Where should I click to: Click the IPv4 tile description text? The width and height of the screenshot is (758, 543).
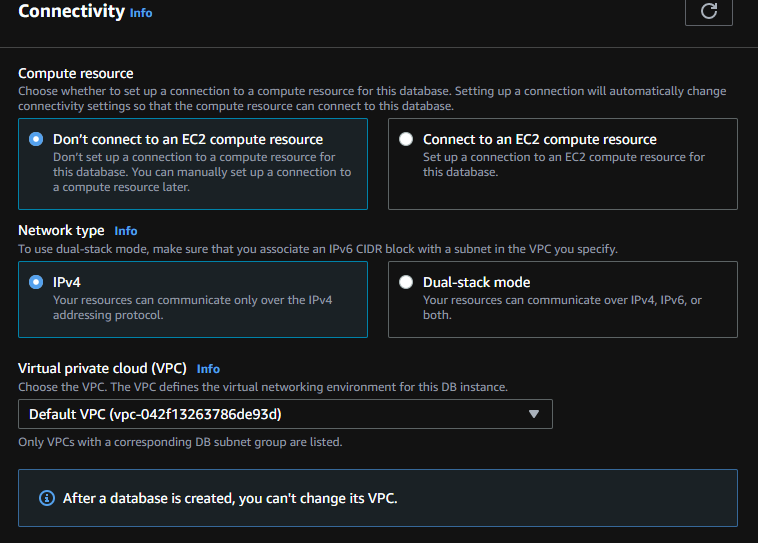192,307
